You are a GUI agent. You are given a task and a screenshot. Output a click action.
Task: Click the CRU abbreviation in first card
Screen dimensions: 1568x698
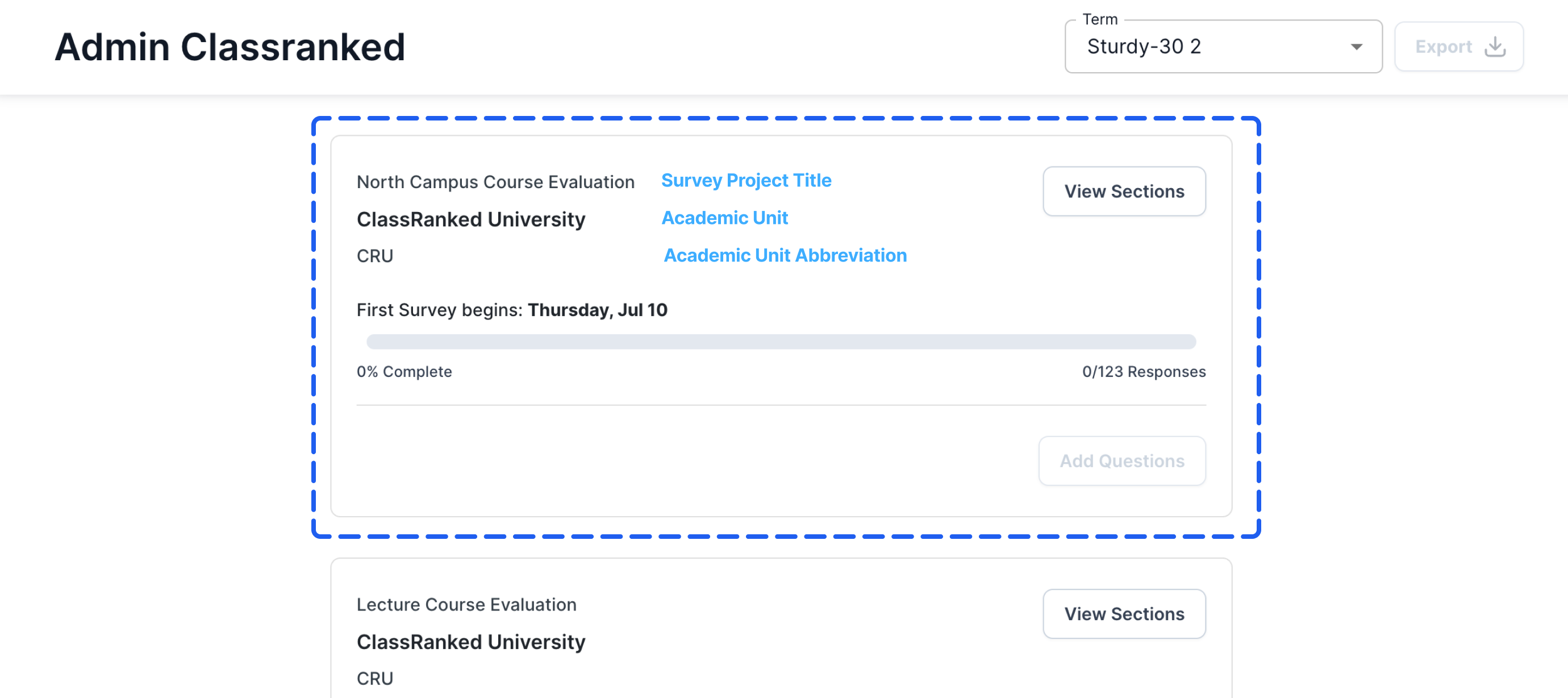click(375, 256)
